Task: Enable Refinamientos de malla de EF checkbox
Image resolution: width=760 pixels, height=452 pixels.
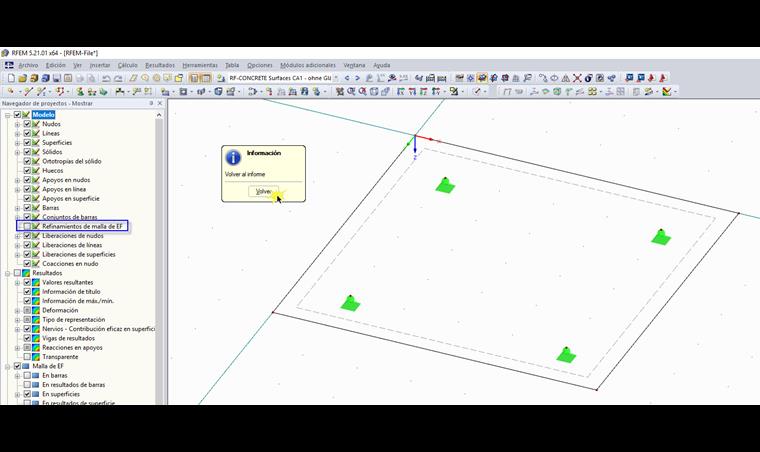Action: pos(27,226)
